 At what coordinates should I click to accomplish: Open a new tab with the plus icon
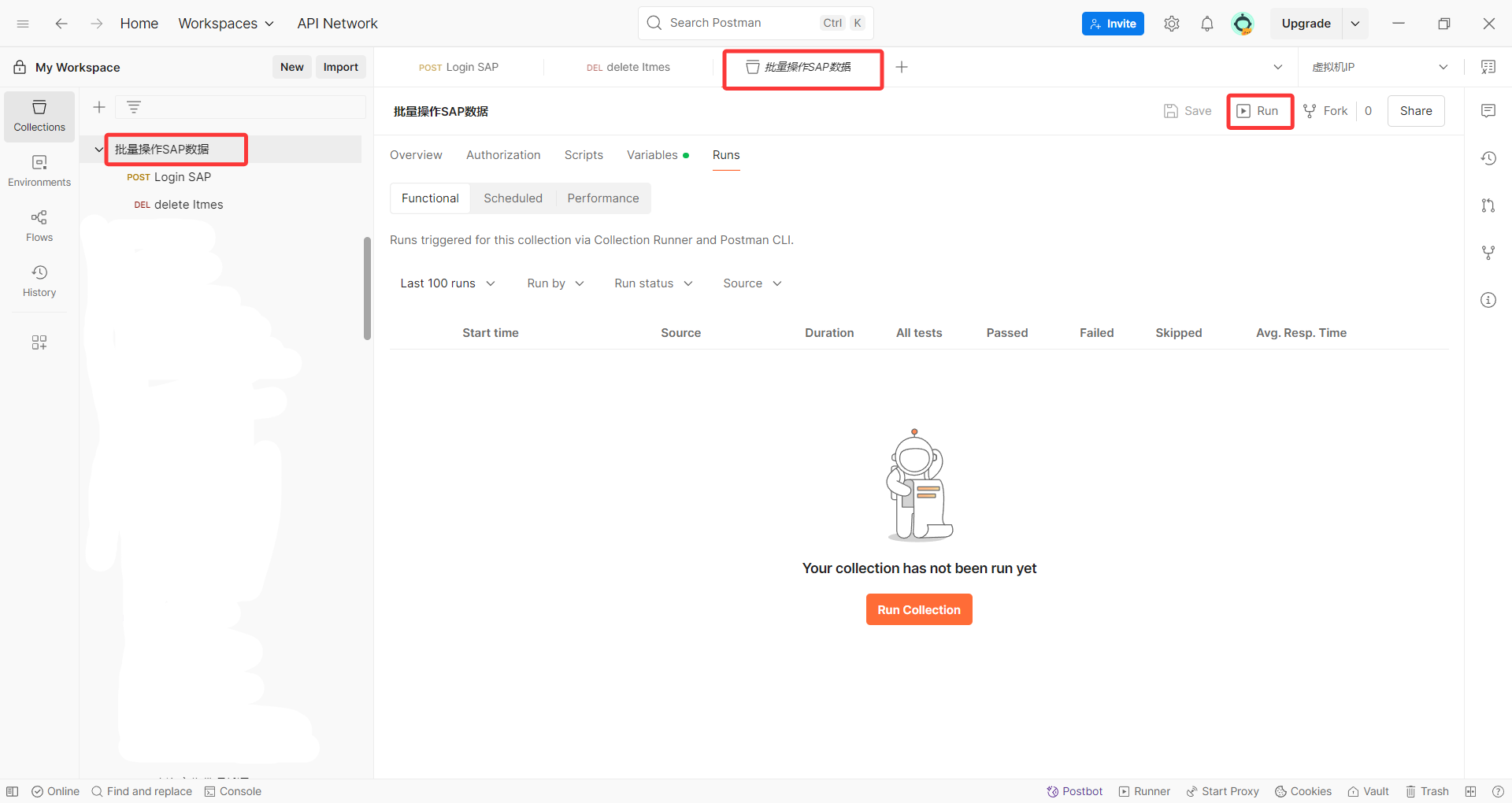pyautogui.click(x=902, y=67)
